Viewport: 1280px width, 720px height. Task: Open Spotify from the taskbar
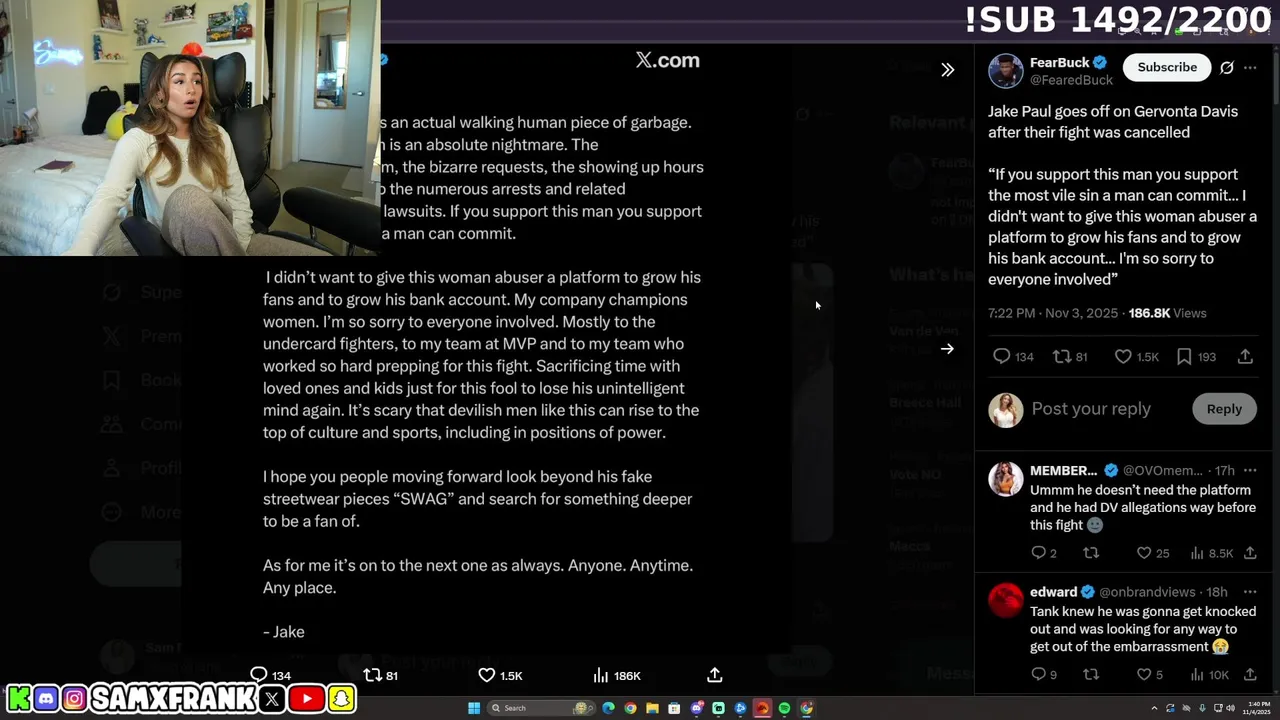[x=784, y=708]
